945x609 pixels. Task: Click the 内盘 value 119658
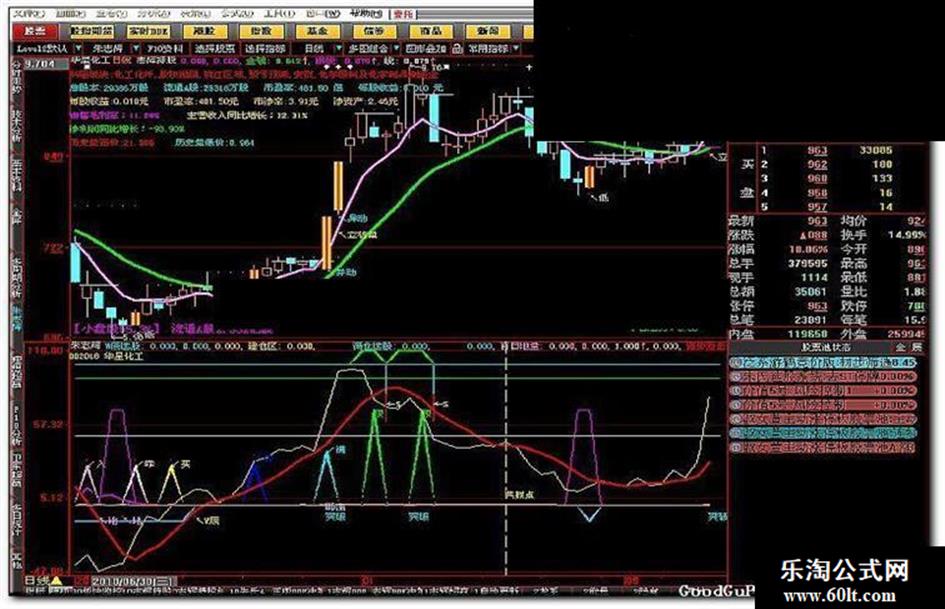[807, 333]
